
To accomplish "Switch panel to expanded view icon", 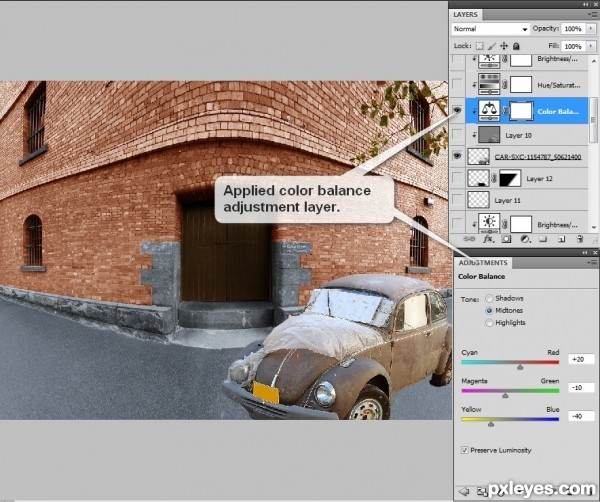I will coord(481,492).
